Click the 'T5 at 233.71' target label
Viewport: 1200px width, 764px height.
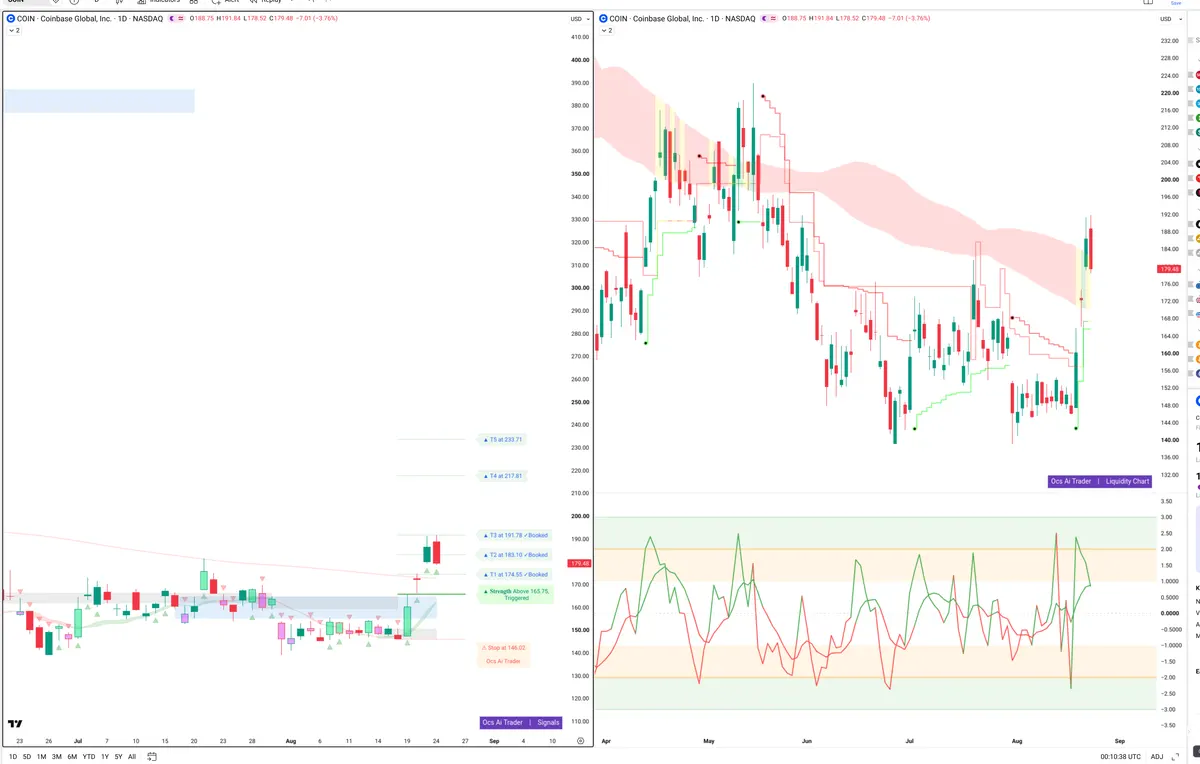(502, 439)
